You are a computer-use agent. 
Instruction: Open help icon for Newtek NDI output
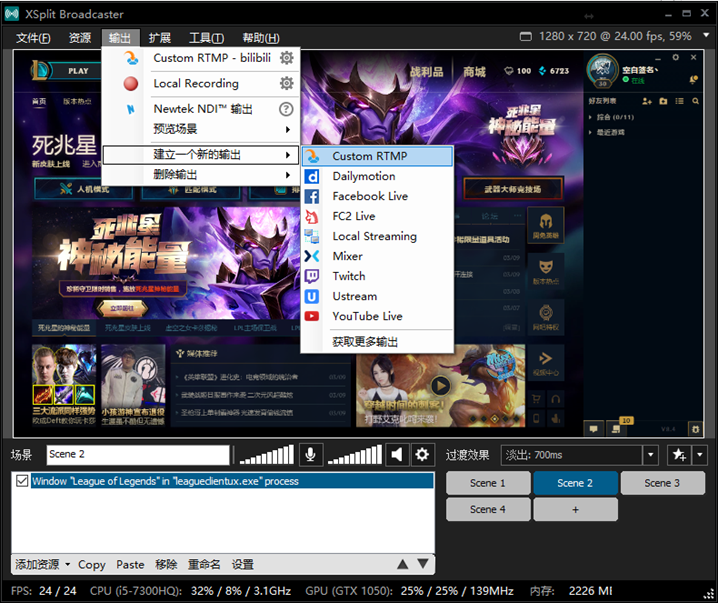(286, 109)
